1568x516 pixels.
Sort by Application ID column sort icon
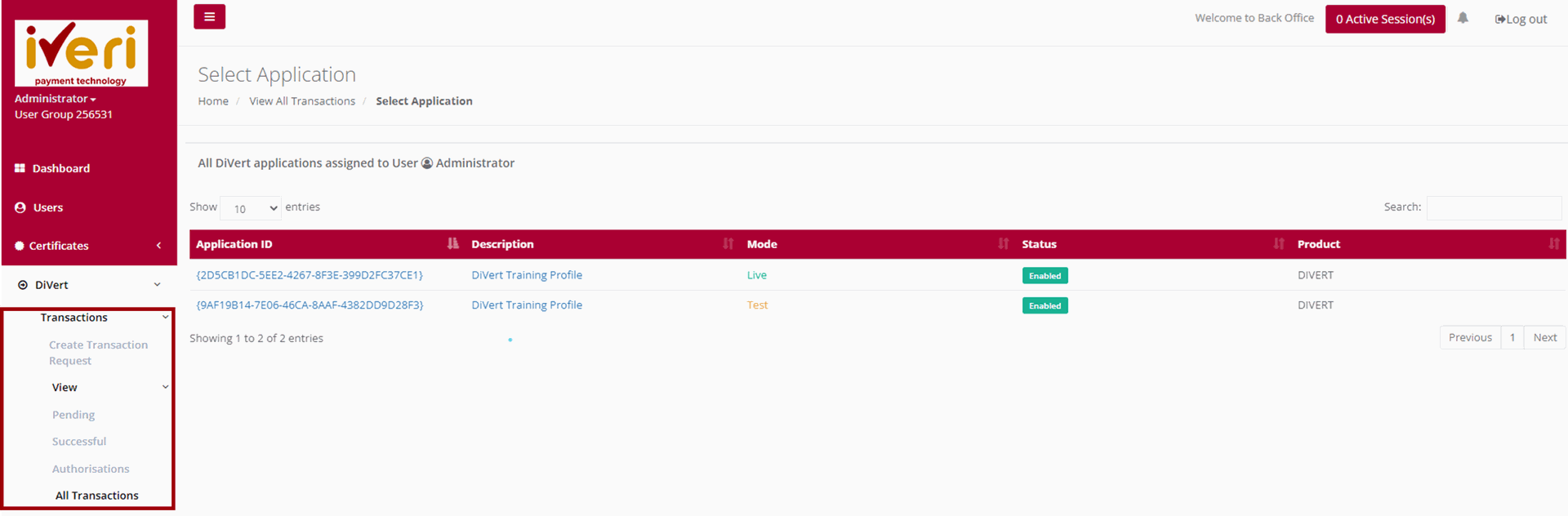pyautogui.click(x=453, y=243)
